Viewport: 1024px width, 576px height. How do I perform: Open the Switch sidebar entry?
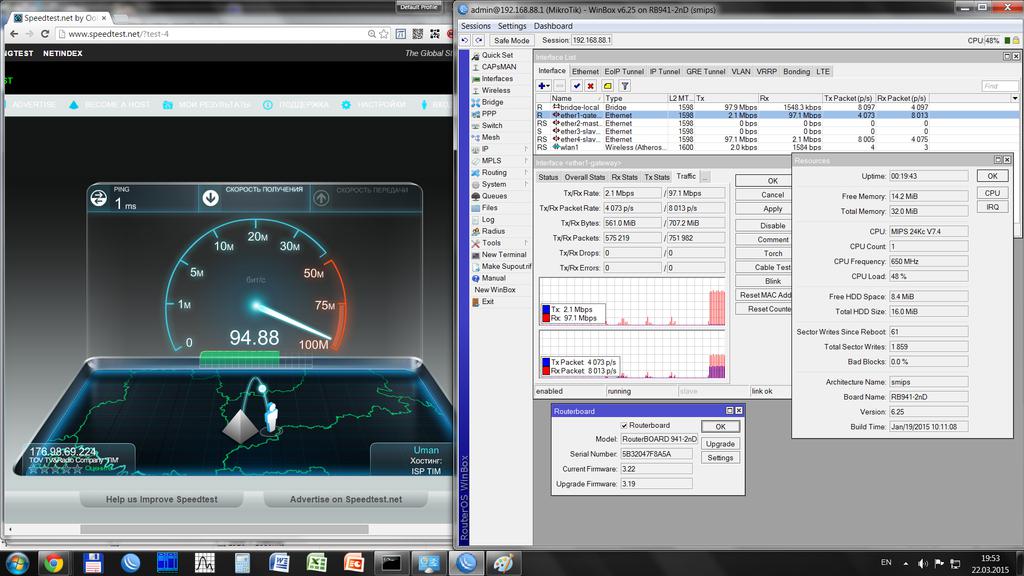pos(492,126)
